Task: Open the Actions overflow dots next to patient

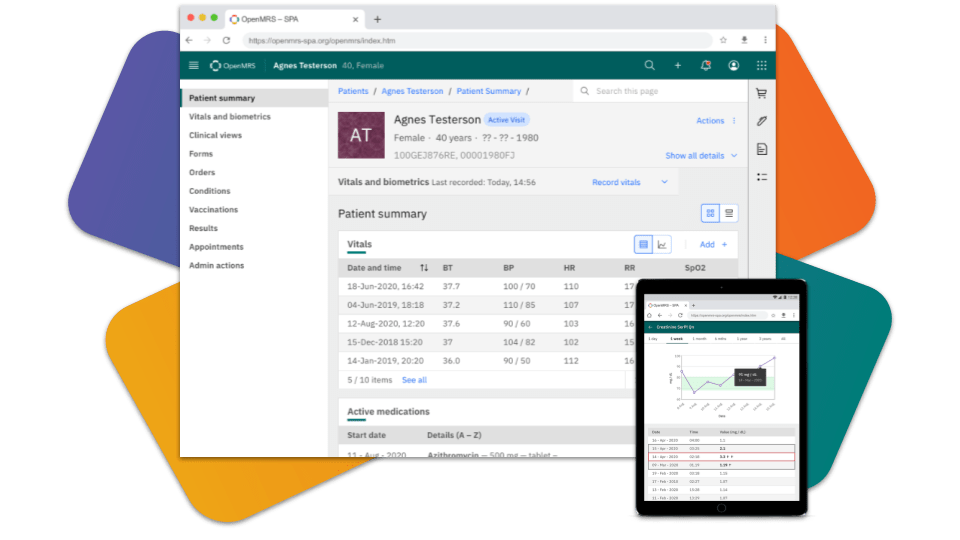Action: tap(734, 121)
